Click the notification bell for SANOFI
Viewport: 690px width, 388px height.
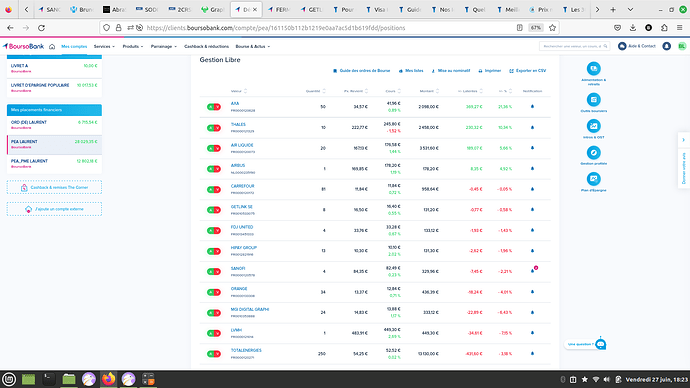532,271
